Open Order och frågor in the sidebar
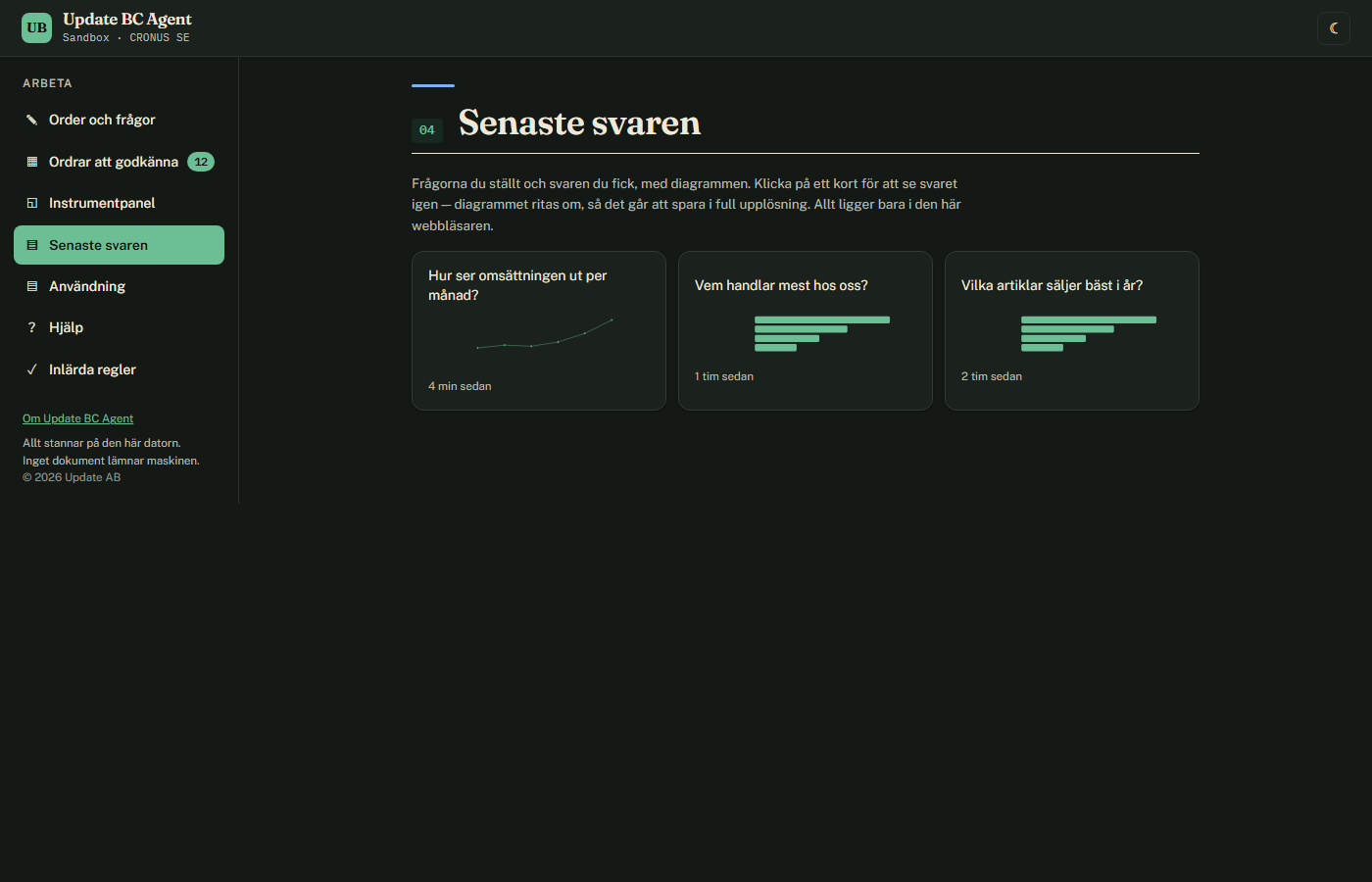The image size is (1372, 882). point(119,120)
